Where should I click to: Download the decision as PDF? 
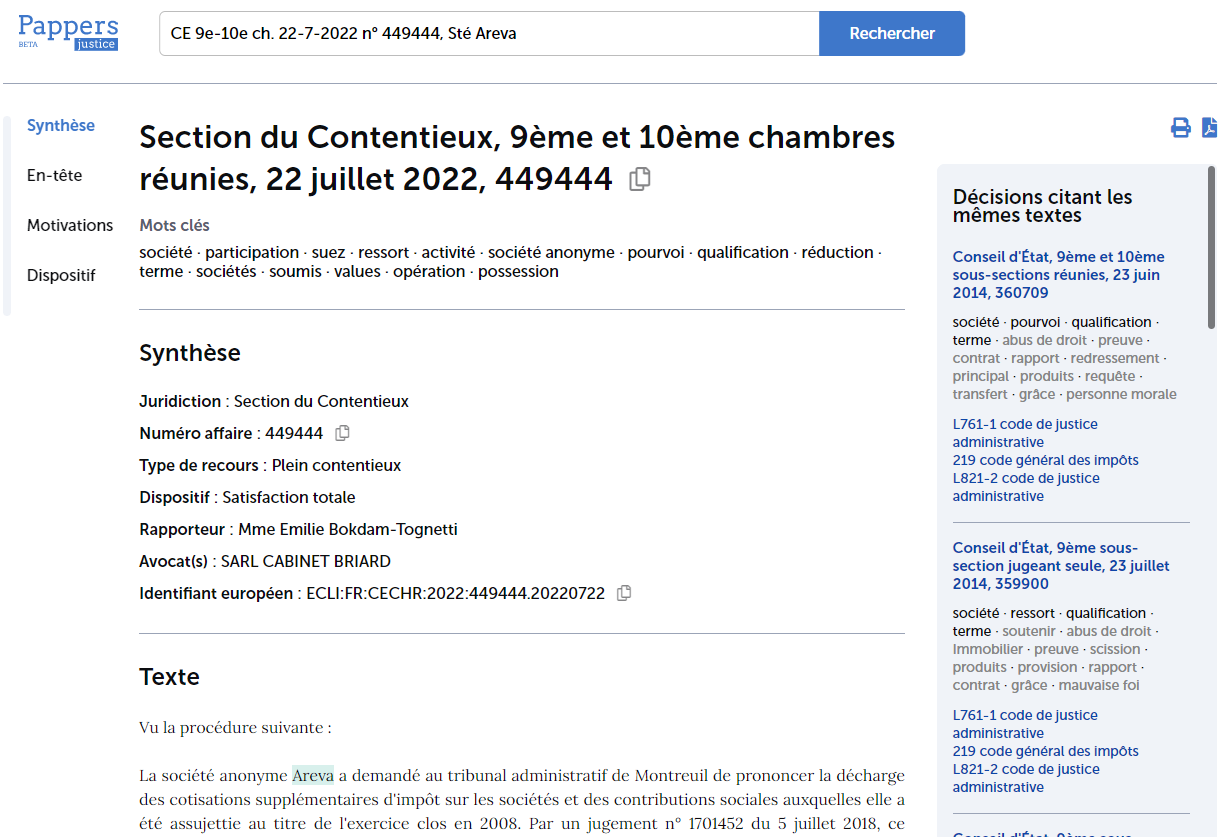point(1211,127)
